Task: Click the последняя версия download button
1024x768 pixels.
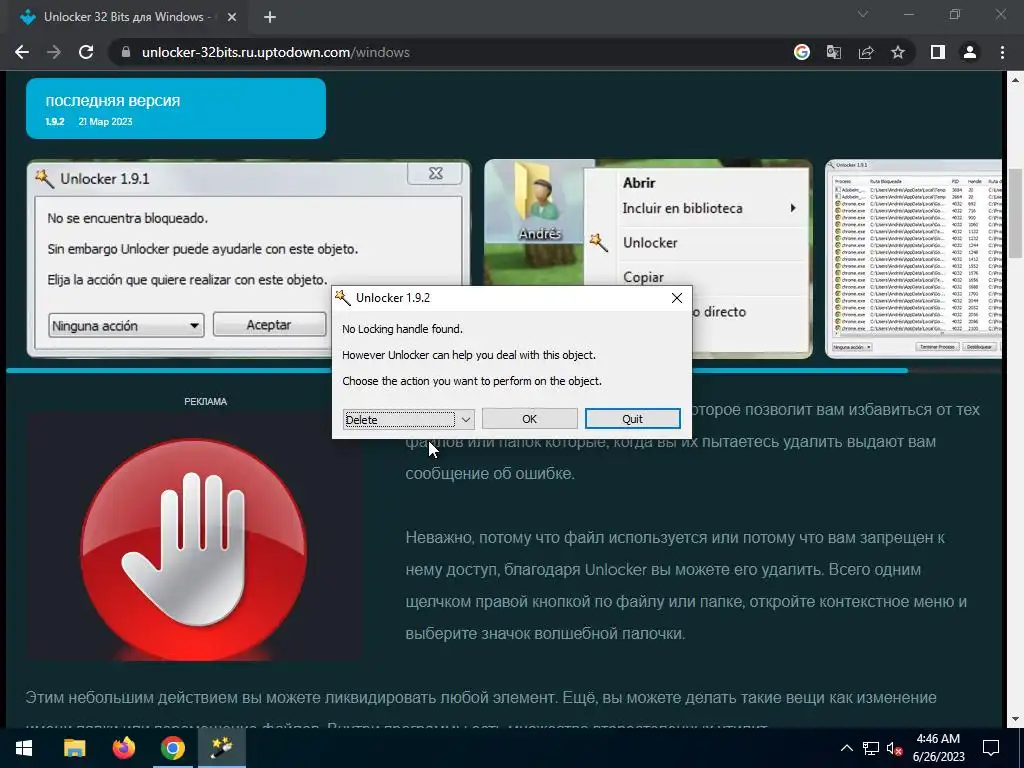Action: pos(176,108)
